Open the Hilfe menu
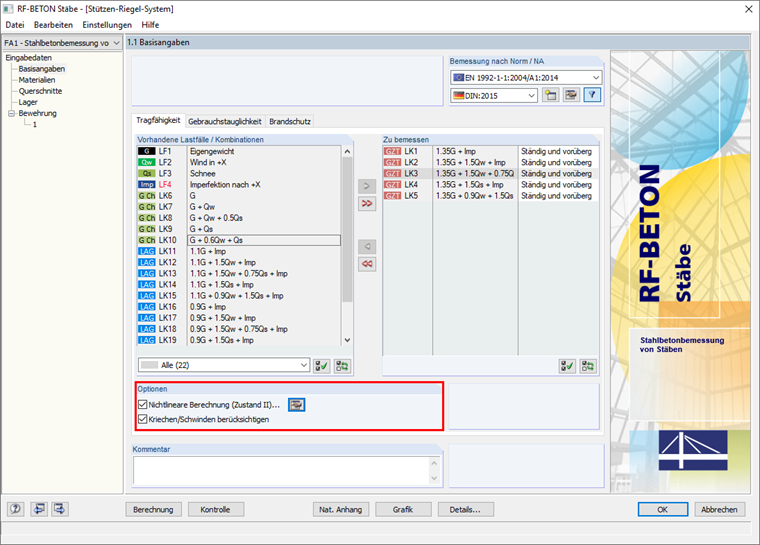This screenshot has height=545, width=760. tap(150, 25)
